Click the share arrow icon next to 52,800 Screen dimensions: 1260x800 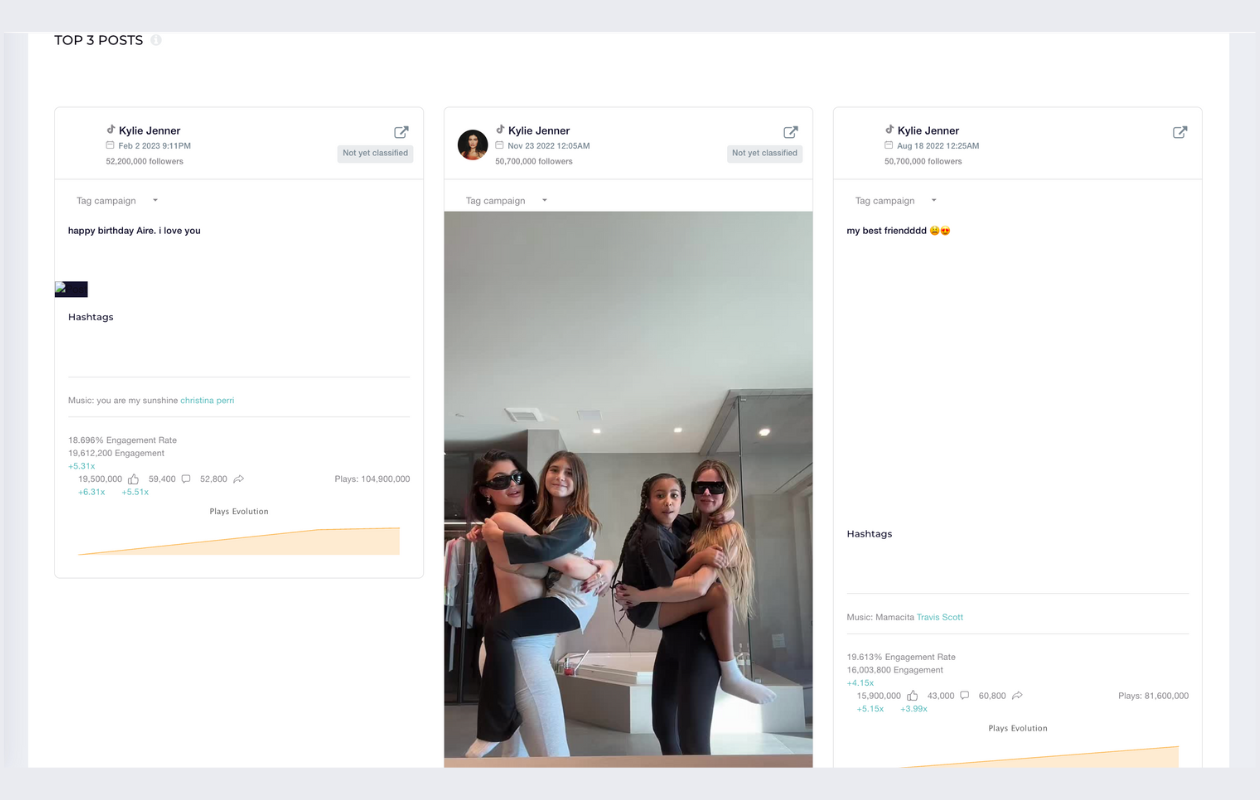(x=239, y=479)
